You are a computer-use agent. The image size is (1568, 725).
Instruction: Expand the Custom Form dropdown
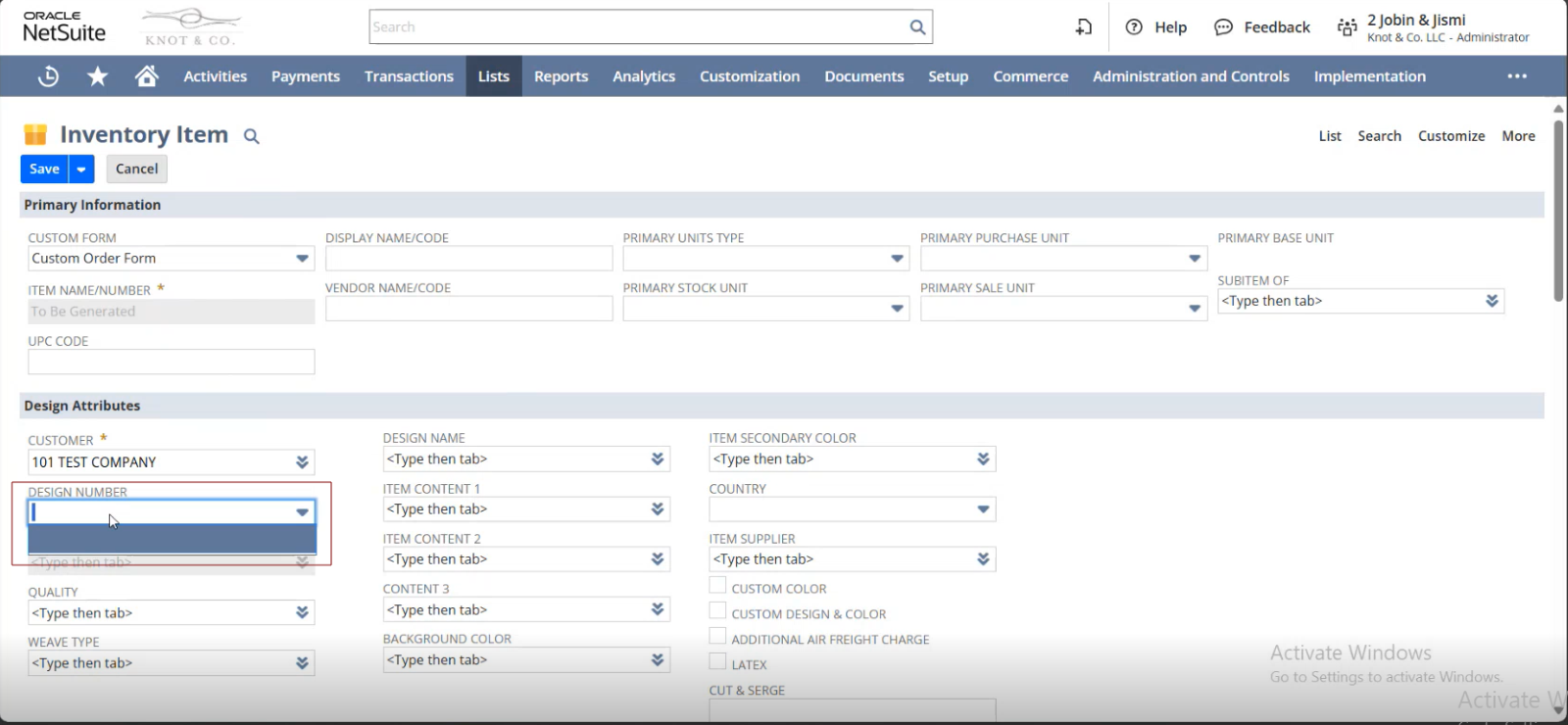point(302,259)
